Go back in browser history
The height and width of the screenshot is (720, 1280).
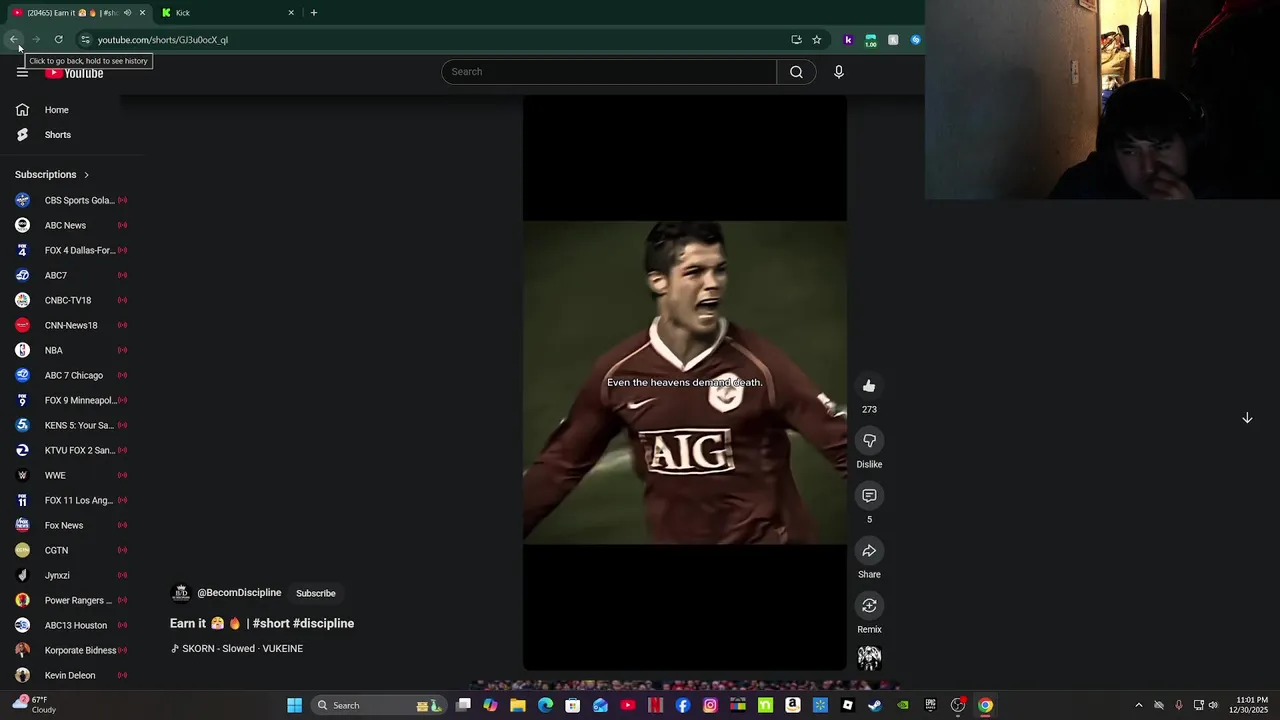click(x=14, y=40)
